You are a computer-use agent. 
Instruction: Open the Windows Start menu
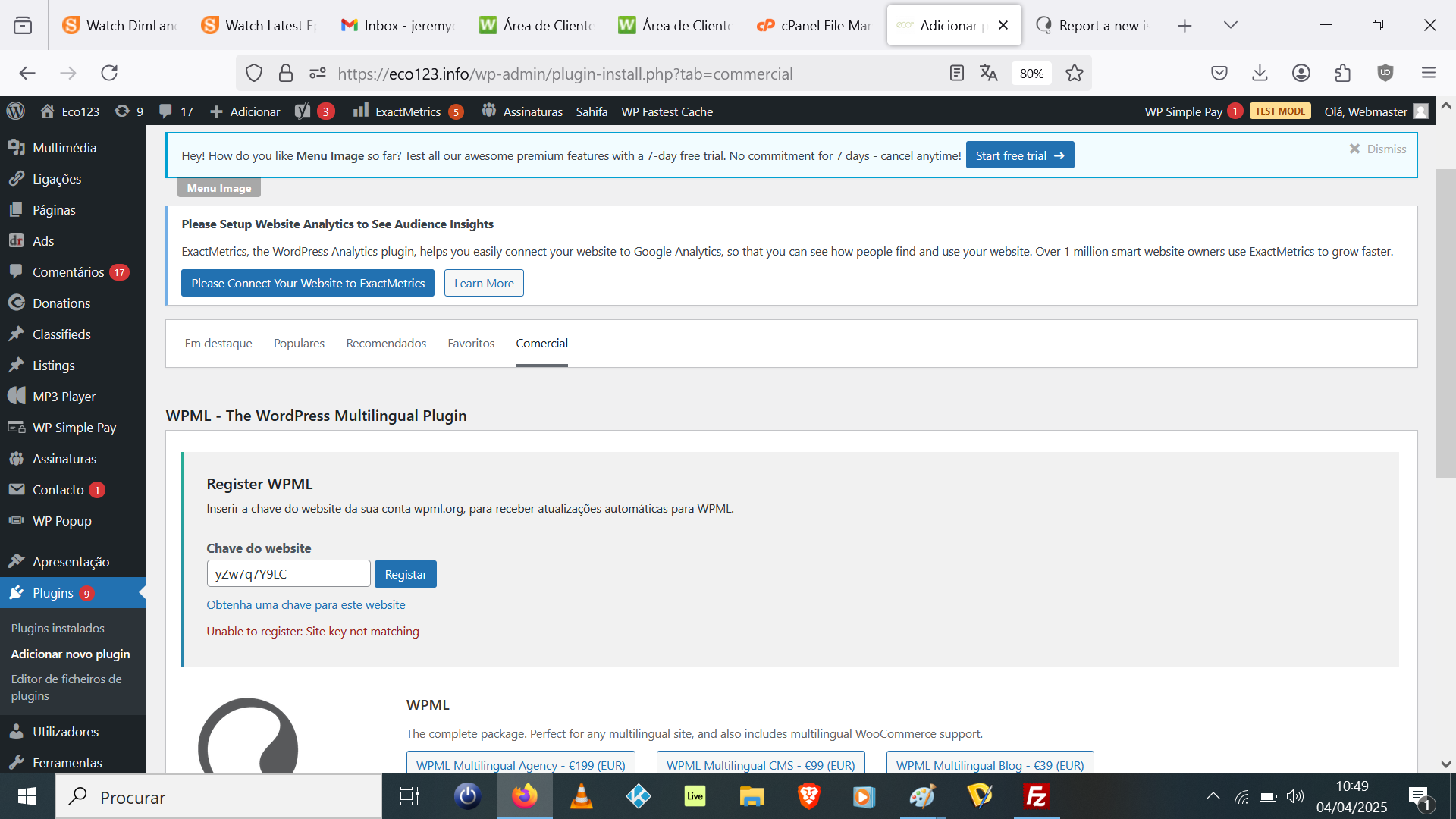click(x=27, y=796)
